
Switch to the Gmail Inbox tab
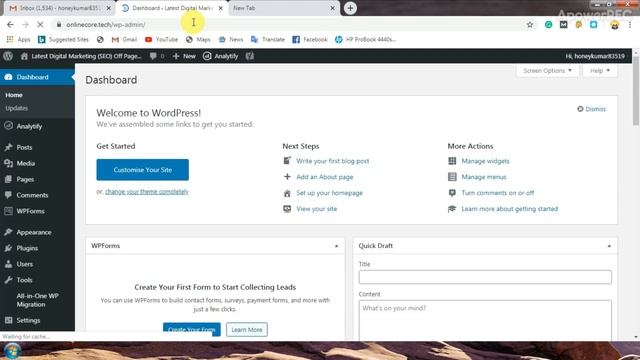[x=60, y=8]
